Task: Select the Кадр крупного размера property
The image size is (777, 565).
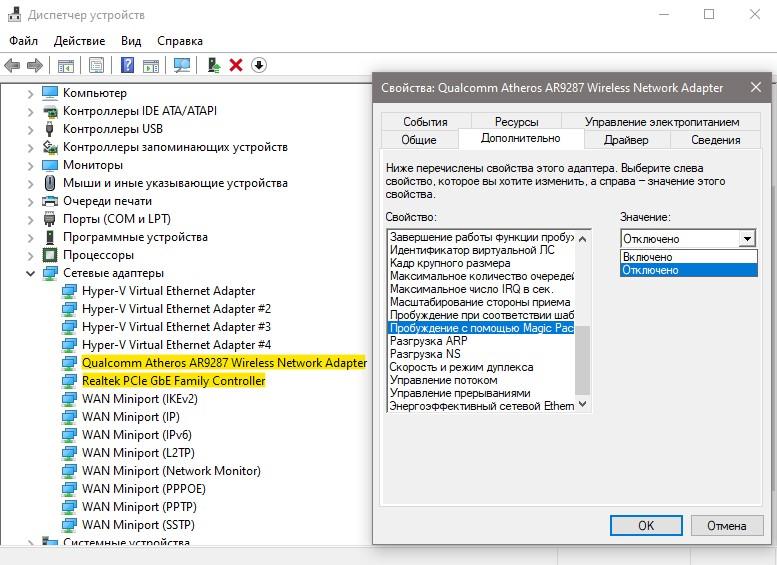Action: (x=450, y=263)
